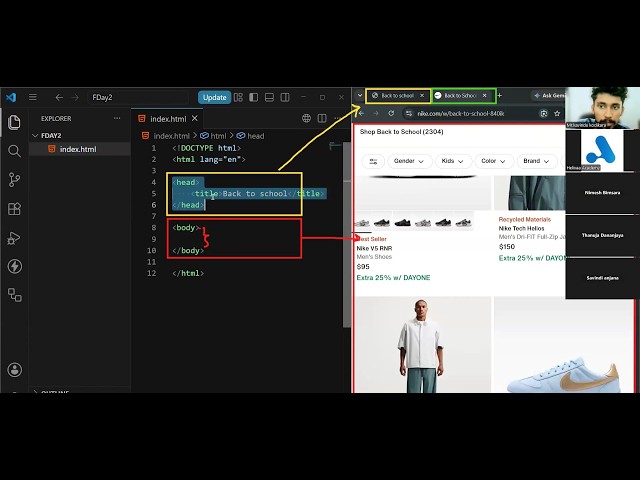Open the Nike V5 RNR product link
The image size is (640, 480).
[x=374, y=248]
